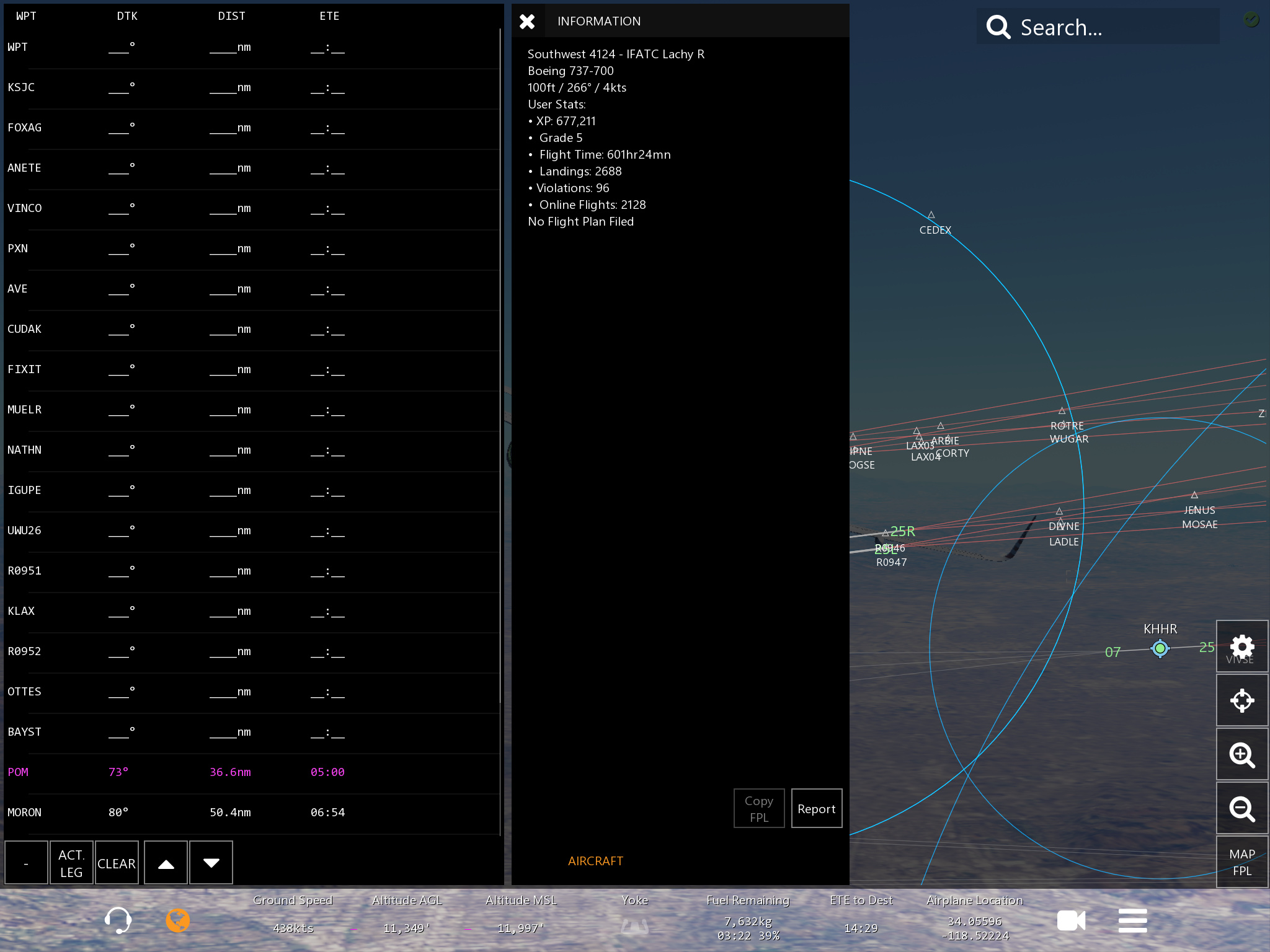Click the camera view icon
Image resolution: width=1270 pixels, height=952 pixels.
click(x=1071, y=920)
